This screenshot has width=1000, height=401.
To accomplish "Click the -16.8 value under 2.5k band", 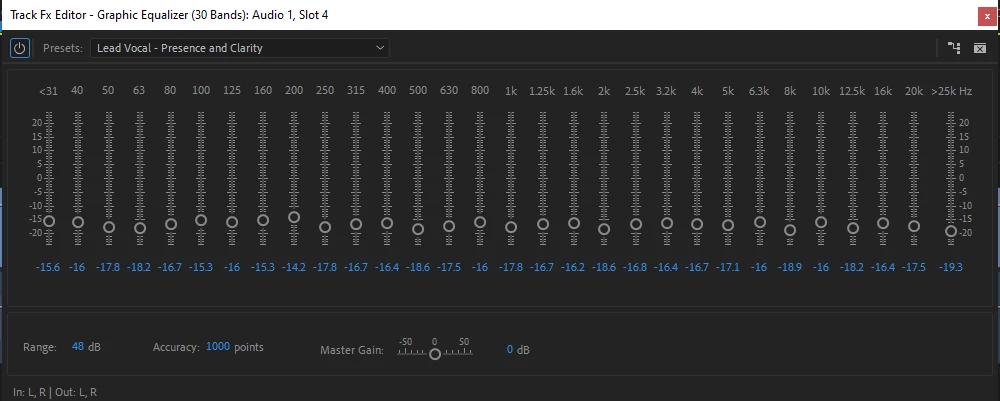I will click(x=635, y=267).
